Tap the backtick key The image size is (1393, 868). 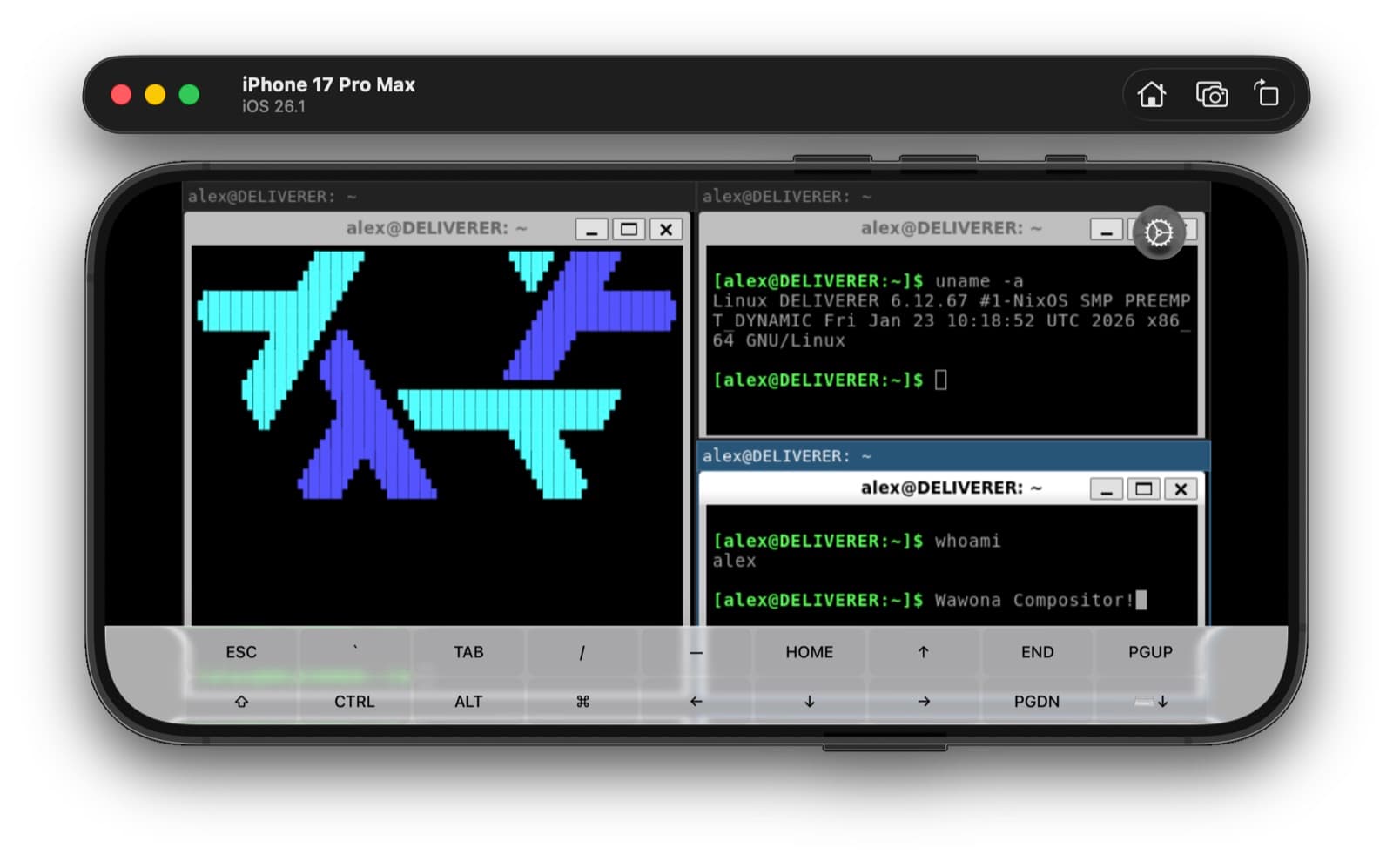354,652
